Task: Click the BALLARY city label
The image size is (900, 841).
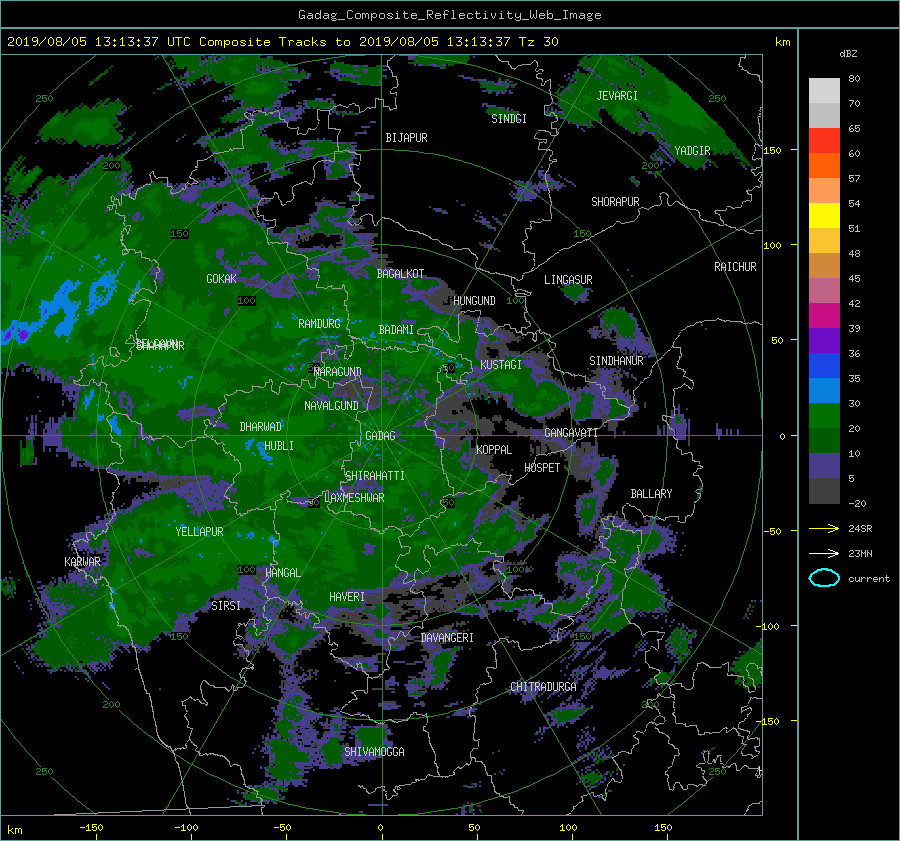Action: coord(651,494)
